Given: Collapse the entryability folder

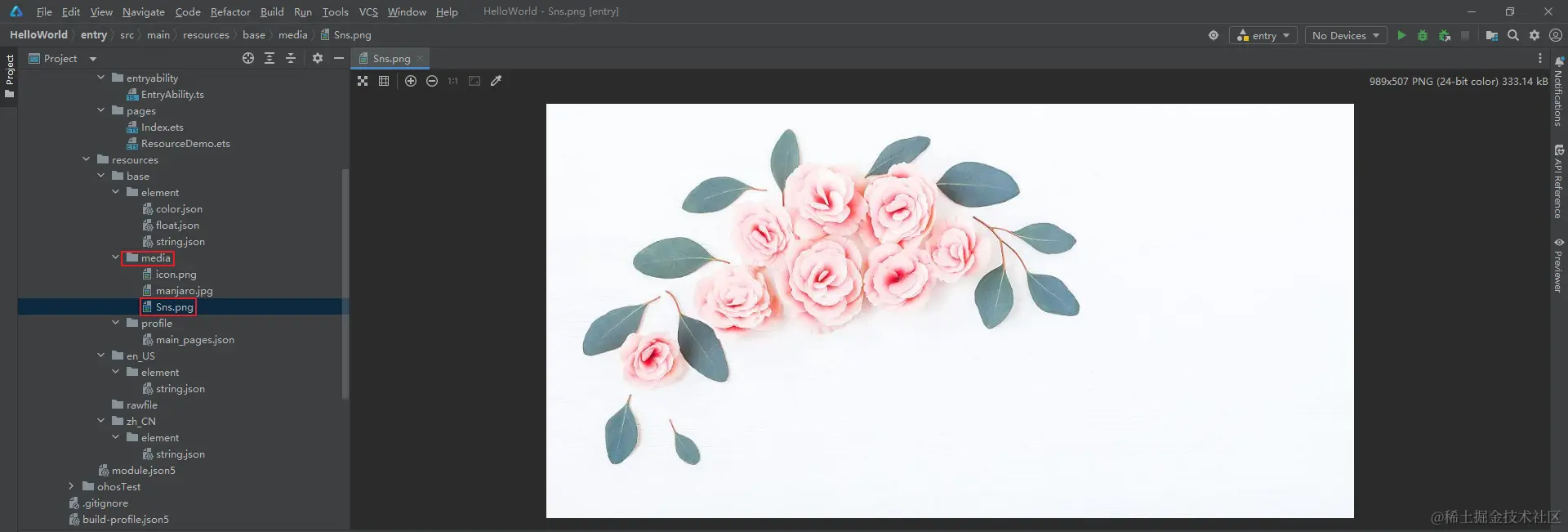Looking at the screenshot, I should [x=101, y=78].
